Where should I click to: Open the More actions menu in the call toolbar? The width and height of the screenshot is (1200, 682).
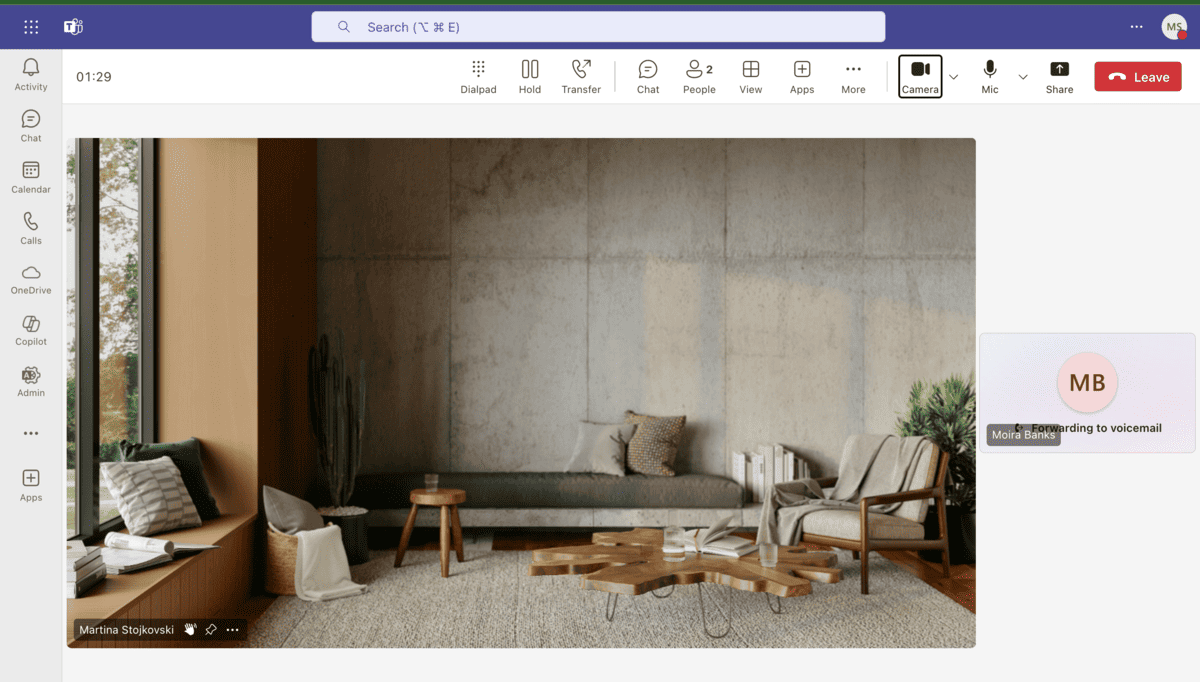[x=853, y=75]
